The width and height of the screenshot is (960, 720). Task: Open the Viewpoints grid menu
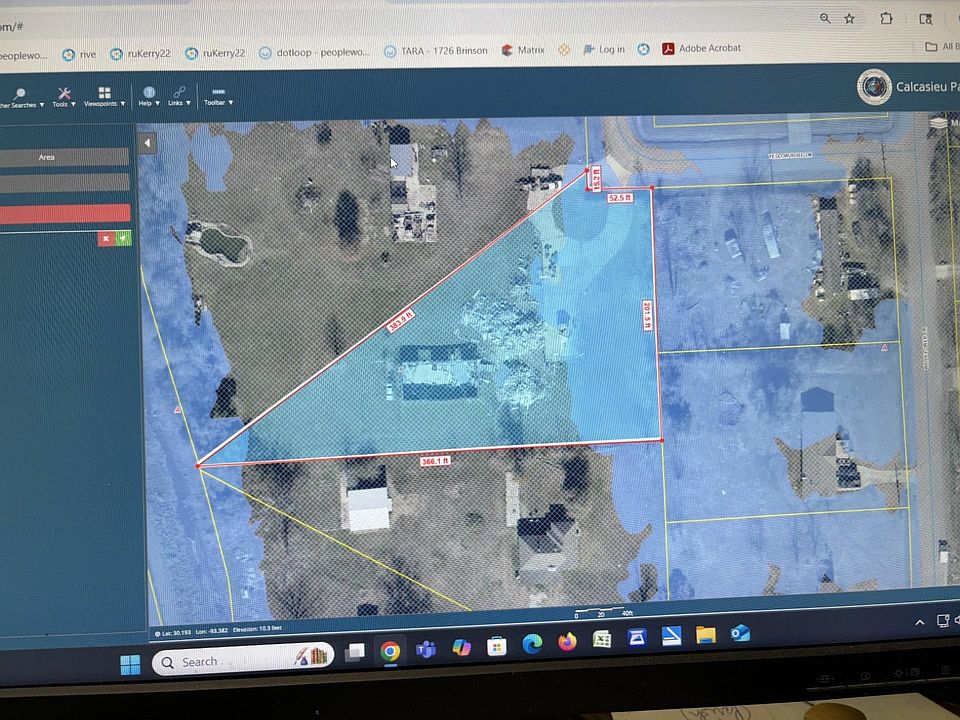pyautogui.click(x=105, y=92)
